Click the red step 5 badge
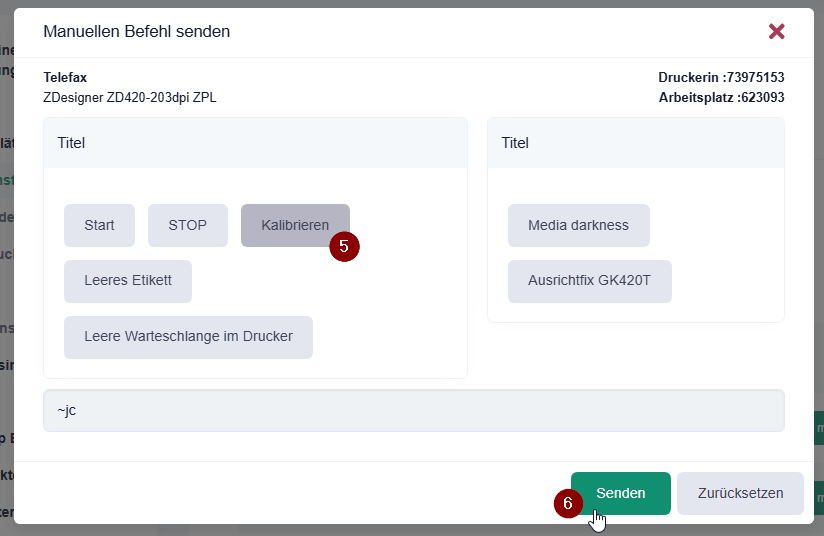 click(x=344, y=246)
